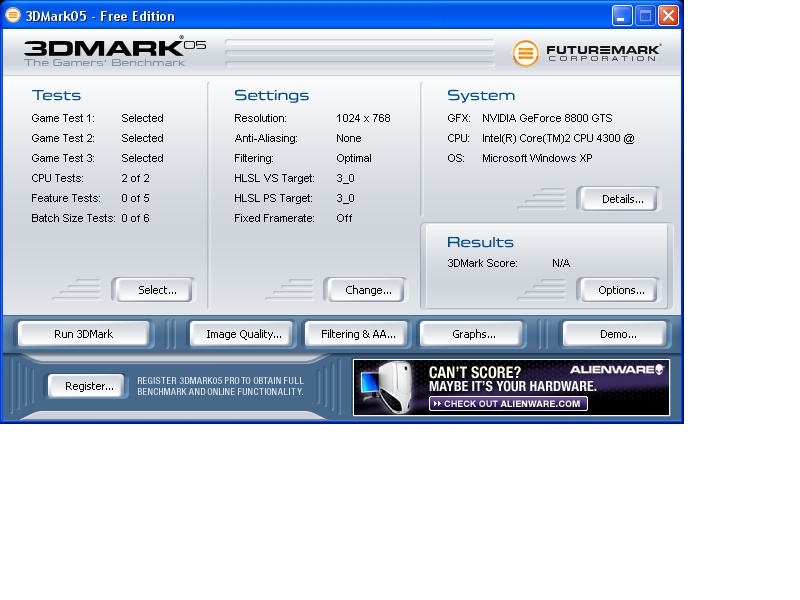Click the Game Test 2 Selected status
800x600 pixels.
coord(142,138)
